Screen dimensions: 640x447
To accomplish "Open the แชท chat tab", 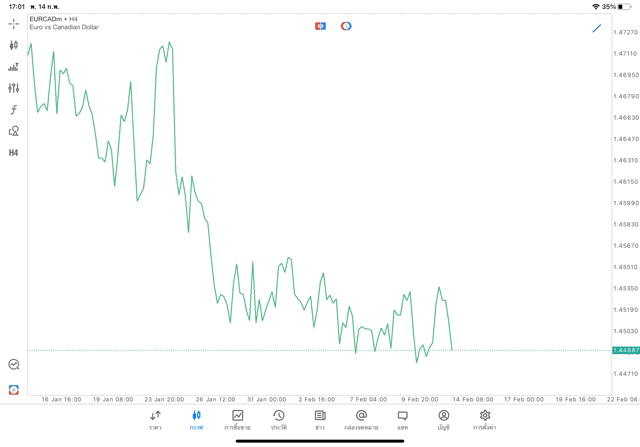I will [x=402, y=419].
